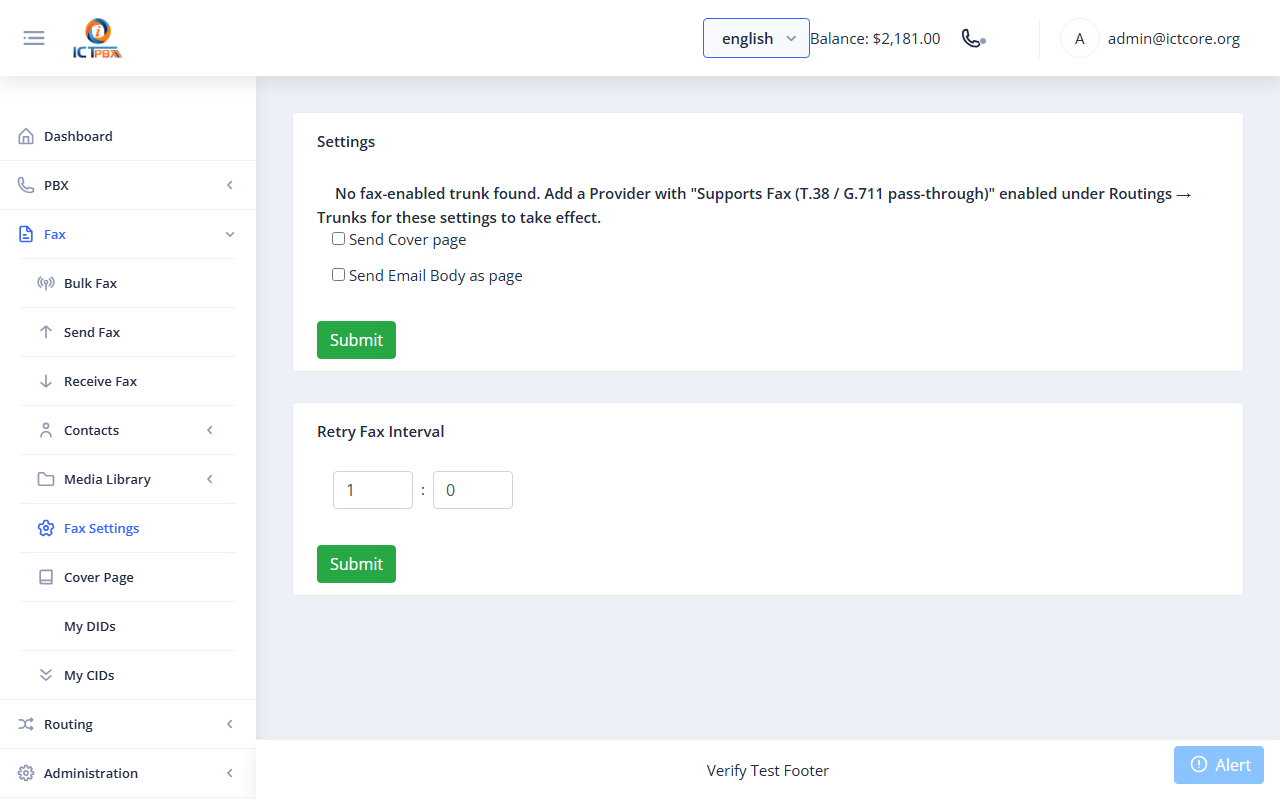Click the Fax document icon
The height and width of the screenshot is (800, 1280).
pos(26,234)
